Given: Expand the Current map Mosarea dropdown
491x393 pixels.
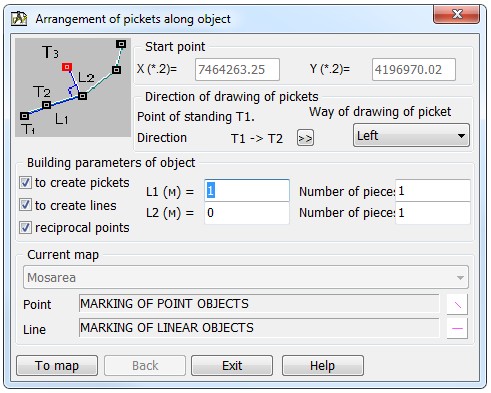Looking at the screenshot, I should coord(246,277).
